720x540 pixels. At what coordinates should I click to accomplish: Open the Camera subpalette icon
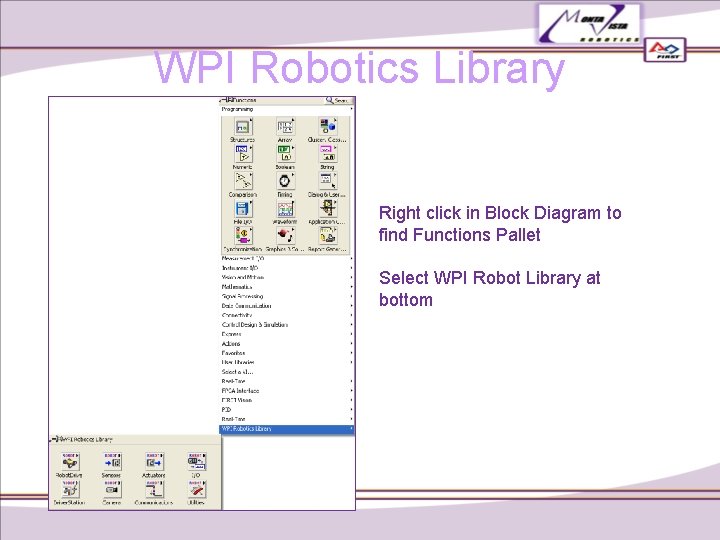pyautogui.click(x=112, y=489)
